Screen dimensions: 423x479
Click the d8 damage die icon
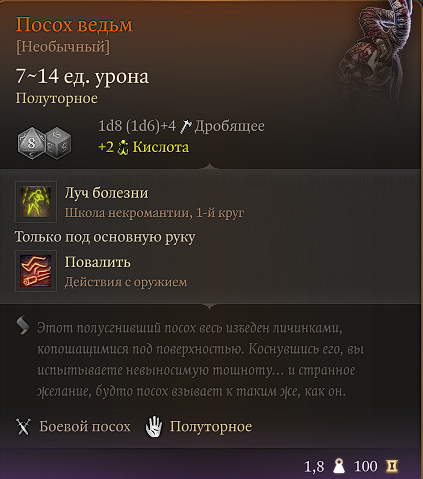(x=32, y=143)
